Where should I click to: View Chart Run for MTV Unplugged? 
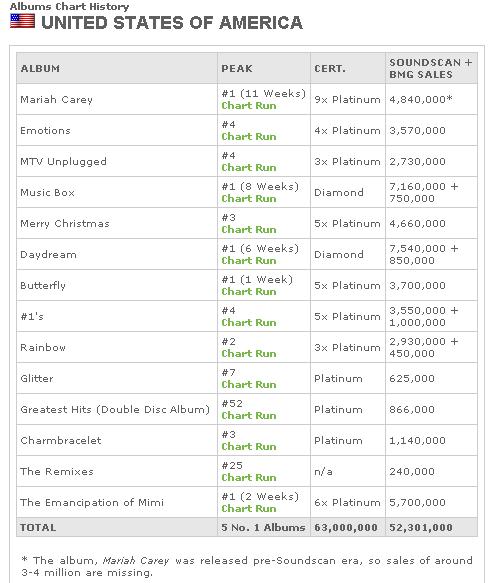[x=249, y=168]
